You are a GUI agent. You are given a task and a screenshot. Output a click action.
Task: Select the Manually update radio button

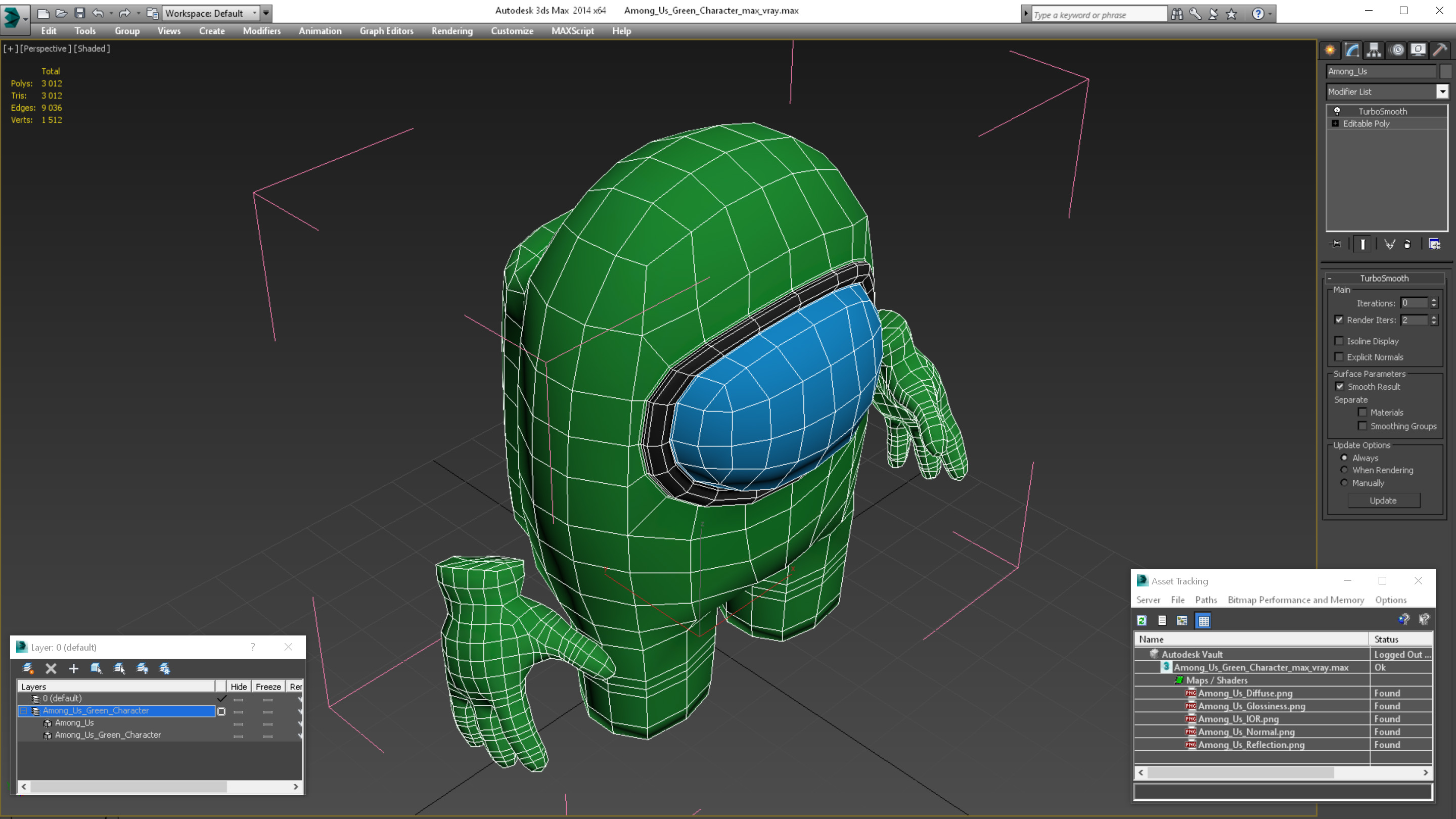tap(1344, 483)
